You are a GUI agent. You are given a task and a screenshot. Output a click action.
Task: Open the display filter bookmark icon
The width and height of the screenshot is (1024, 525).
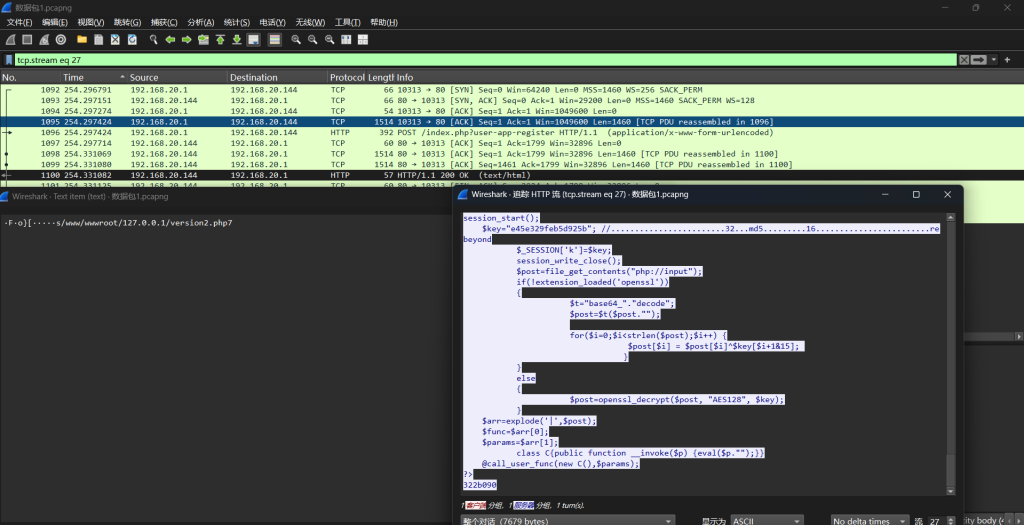(x=8, y=60)
